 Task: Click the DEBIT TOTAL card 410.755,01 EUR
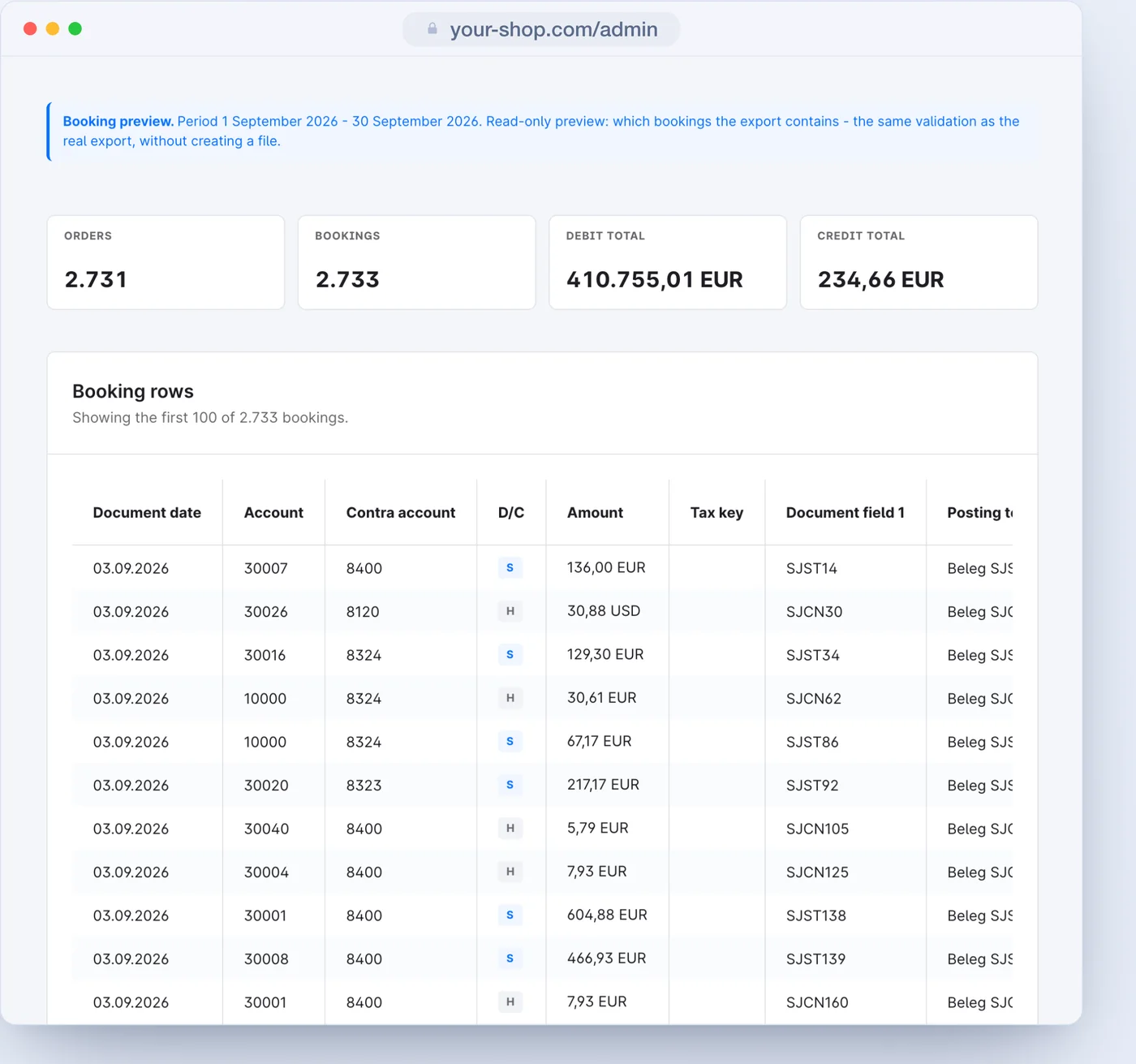668,262
